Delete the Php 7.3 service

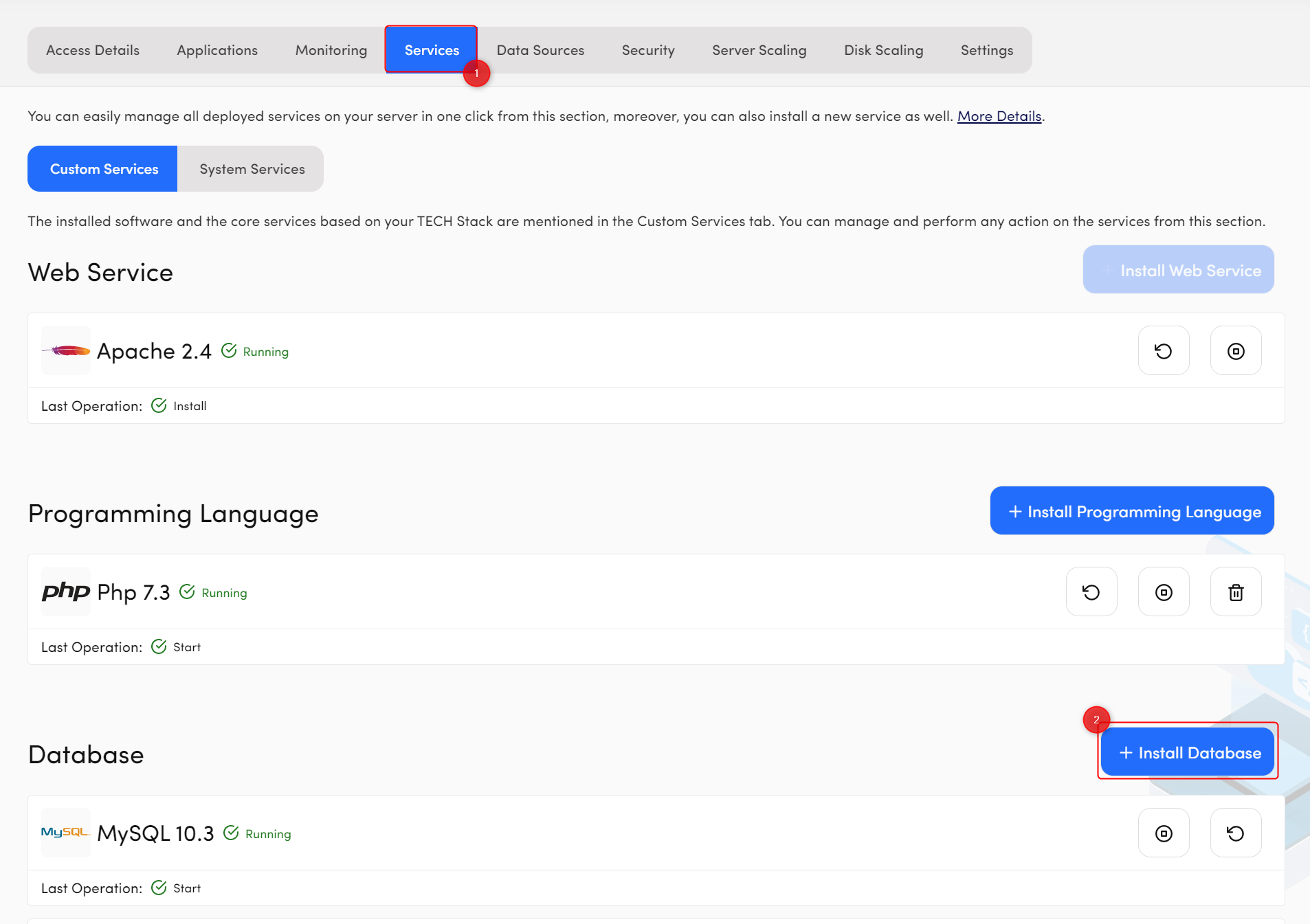(1235, 592)
